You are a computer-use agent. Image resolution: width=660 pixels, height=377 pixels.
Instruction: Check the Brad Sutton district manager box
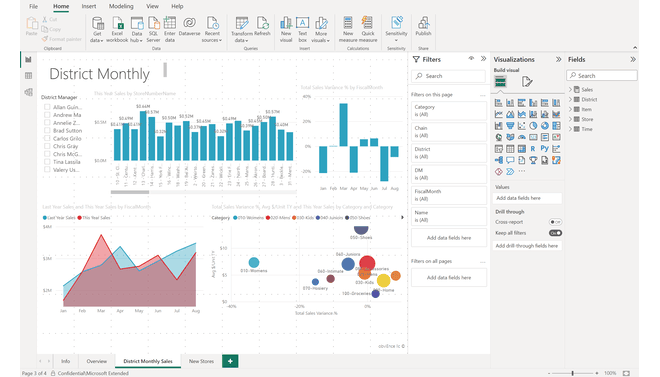pyautogui.click(x=47, y=130)
